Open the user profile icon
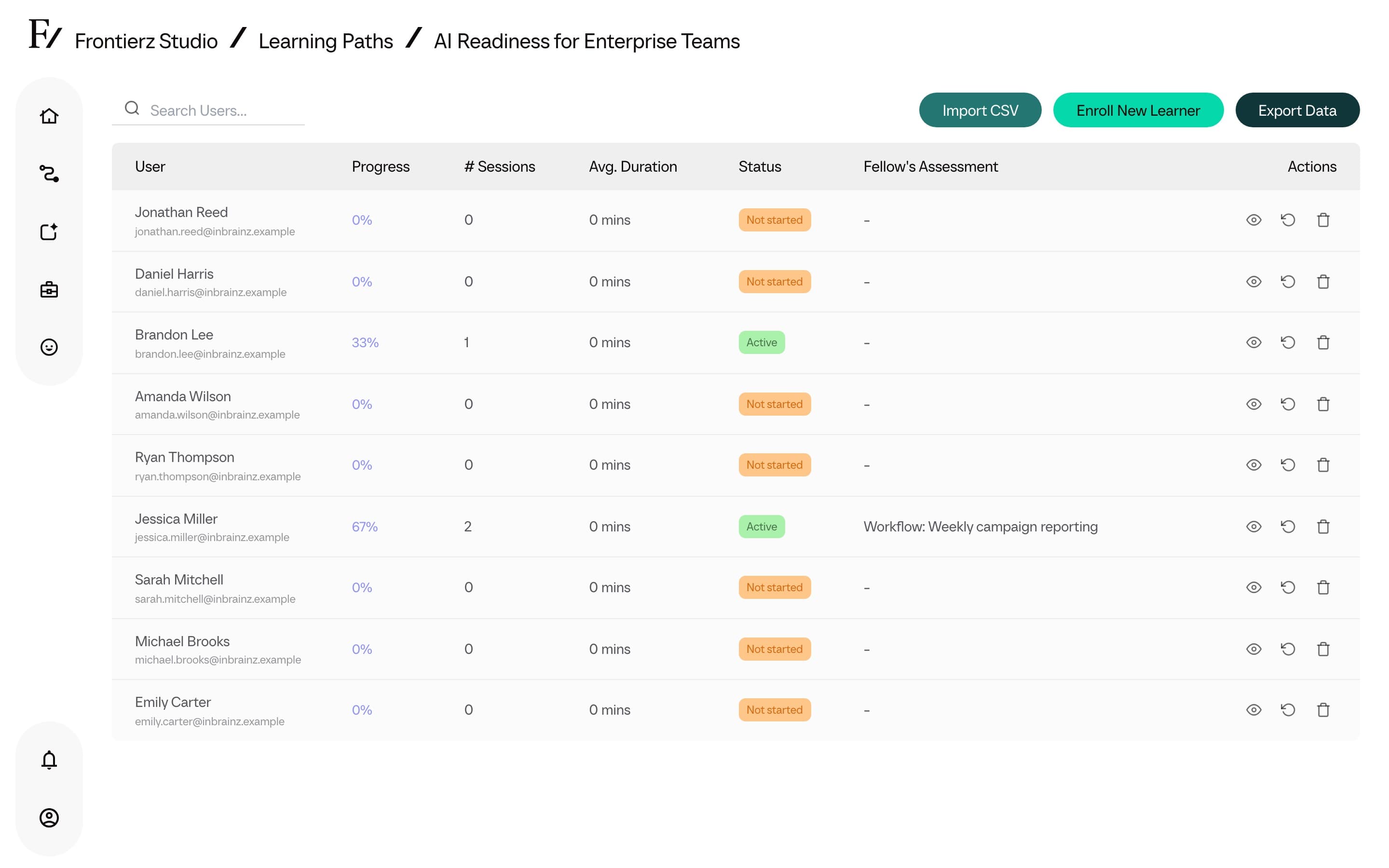Screen dimensions: 1389x868 (49, 817)
